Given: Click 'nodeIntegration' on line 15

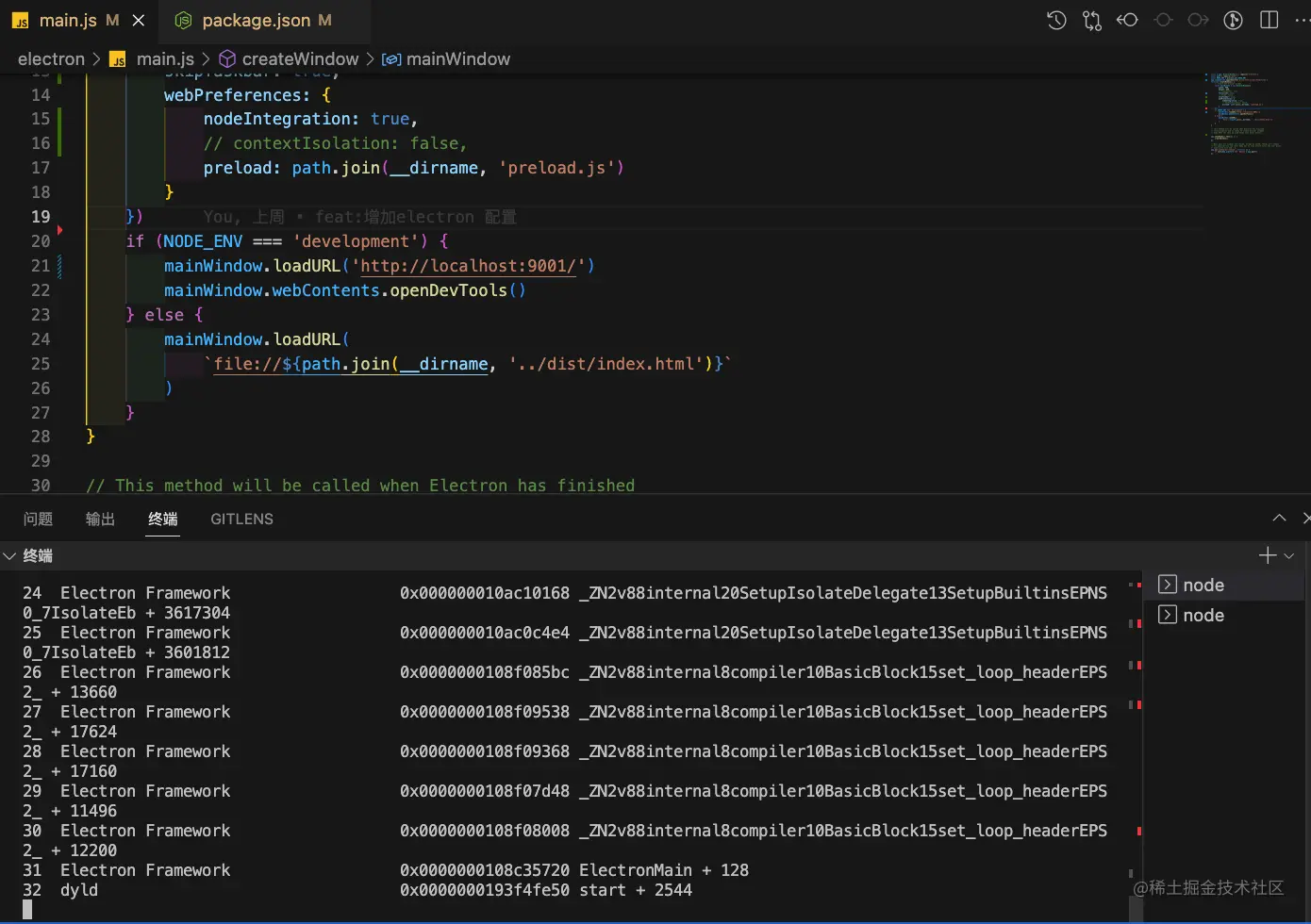Looking at the screenshot, I should pyautogui.click(x=277, y=119).
